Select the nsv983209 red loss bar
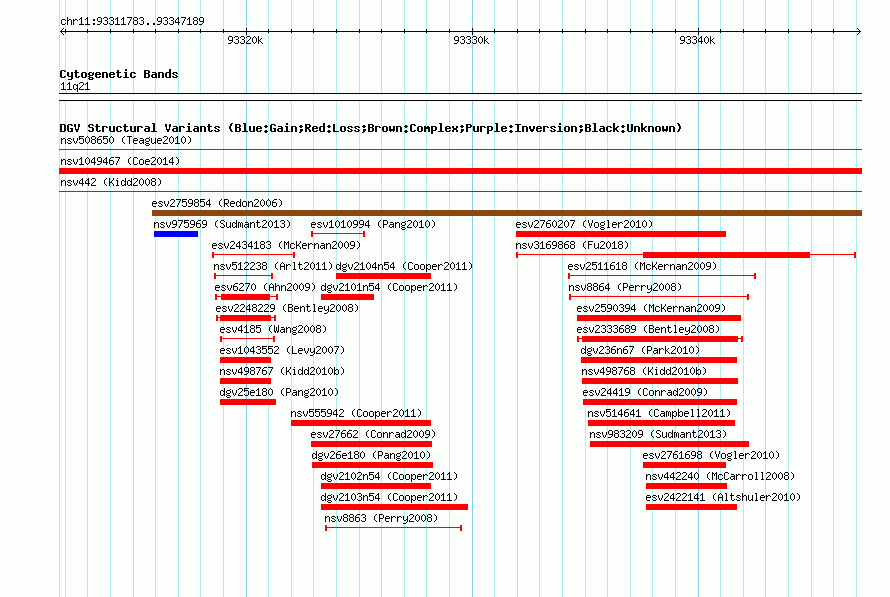The image size is (890, 597). [669, 444]
